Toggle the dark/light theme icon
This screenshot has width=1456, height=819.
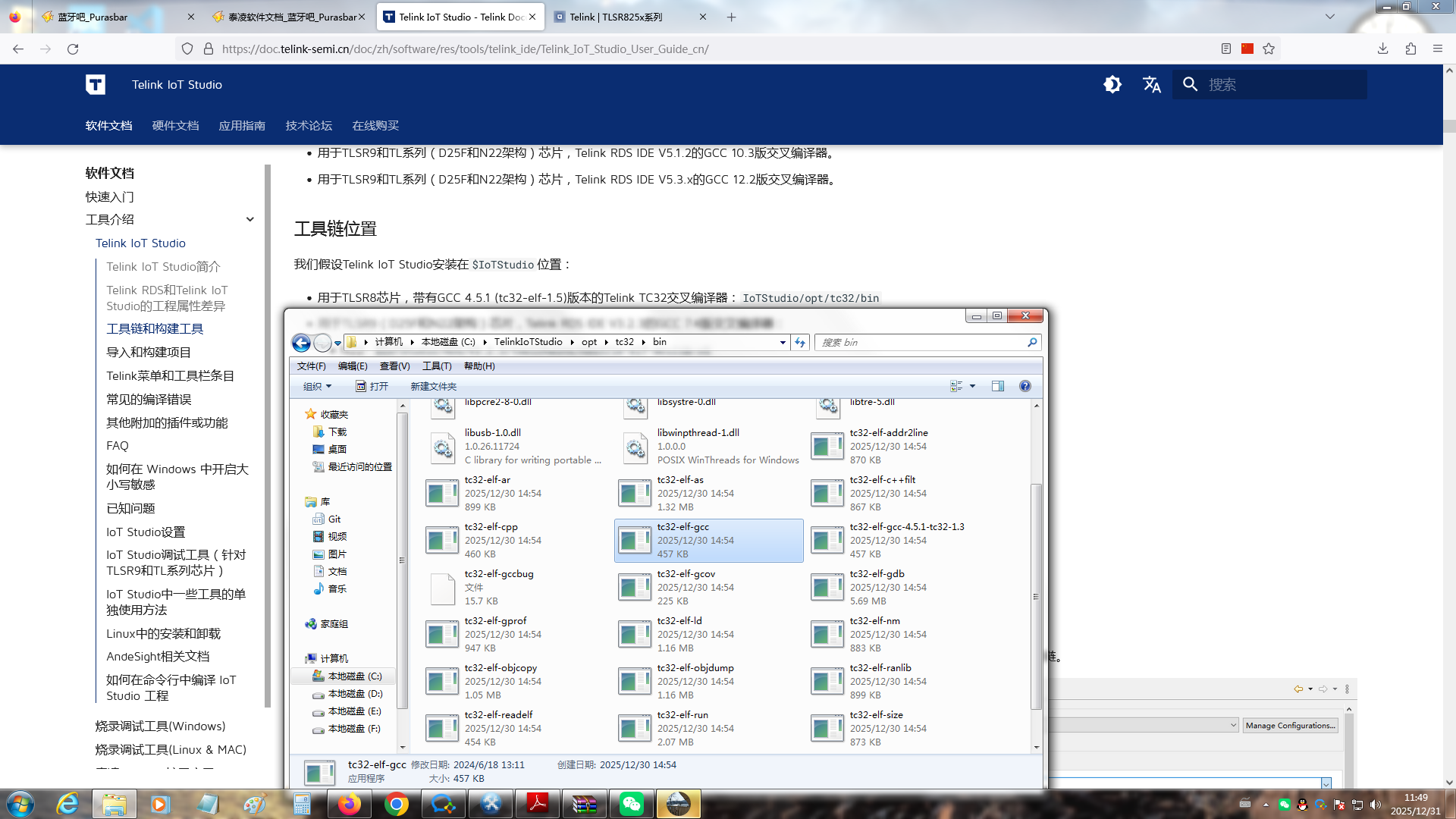[1112, 85]
